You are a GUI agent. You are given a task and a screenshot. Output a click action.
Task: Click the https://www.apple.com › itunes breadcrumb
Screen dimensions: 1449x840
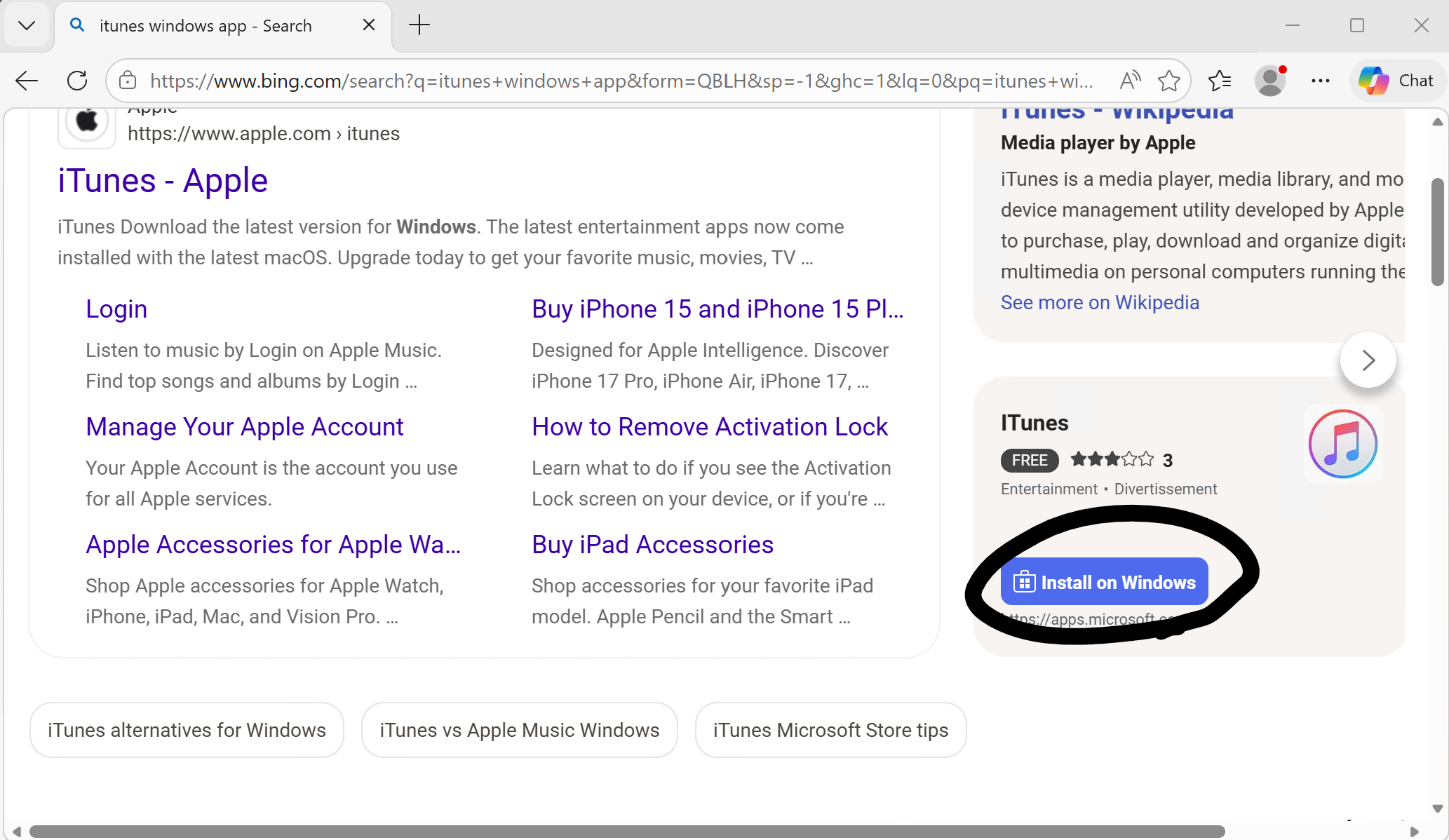[264, 133]
